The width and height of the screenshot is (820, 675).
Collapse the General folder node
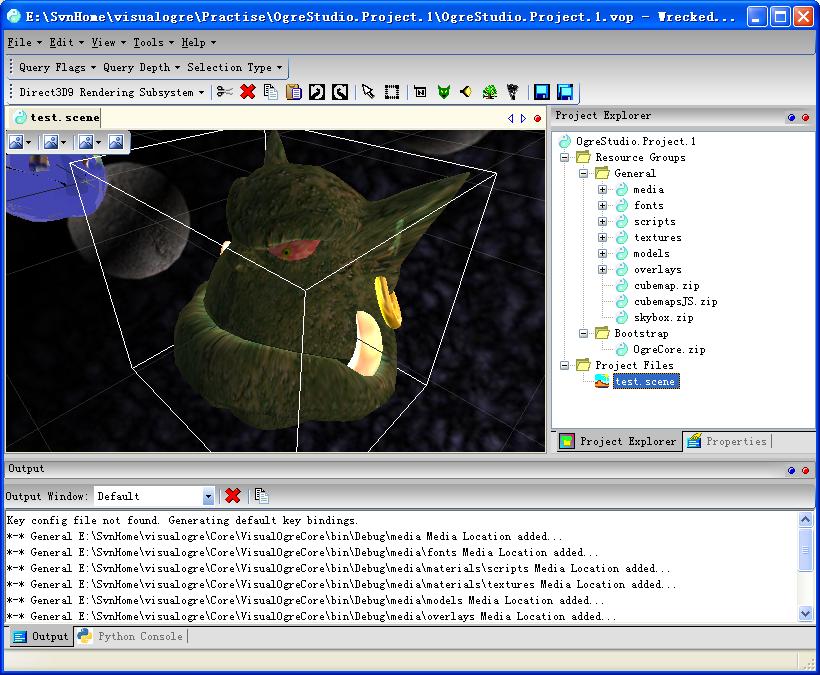pyautogui.click(x=583, y=173)
